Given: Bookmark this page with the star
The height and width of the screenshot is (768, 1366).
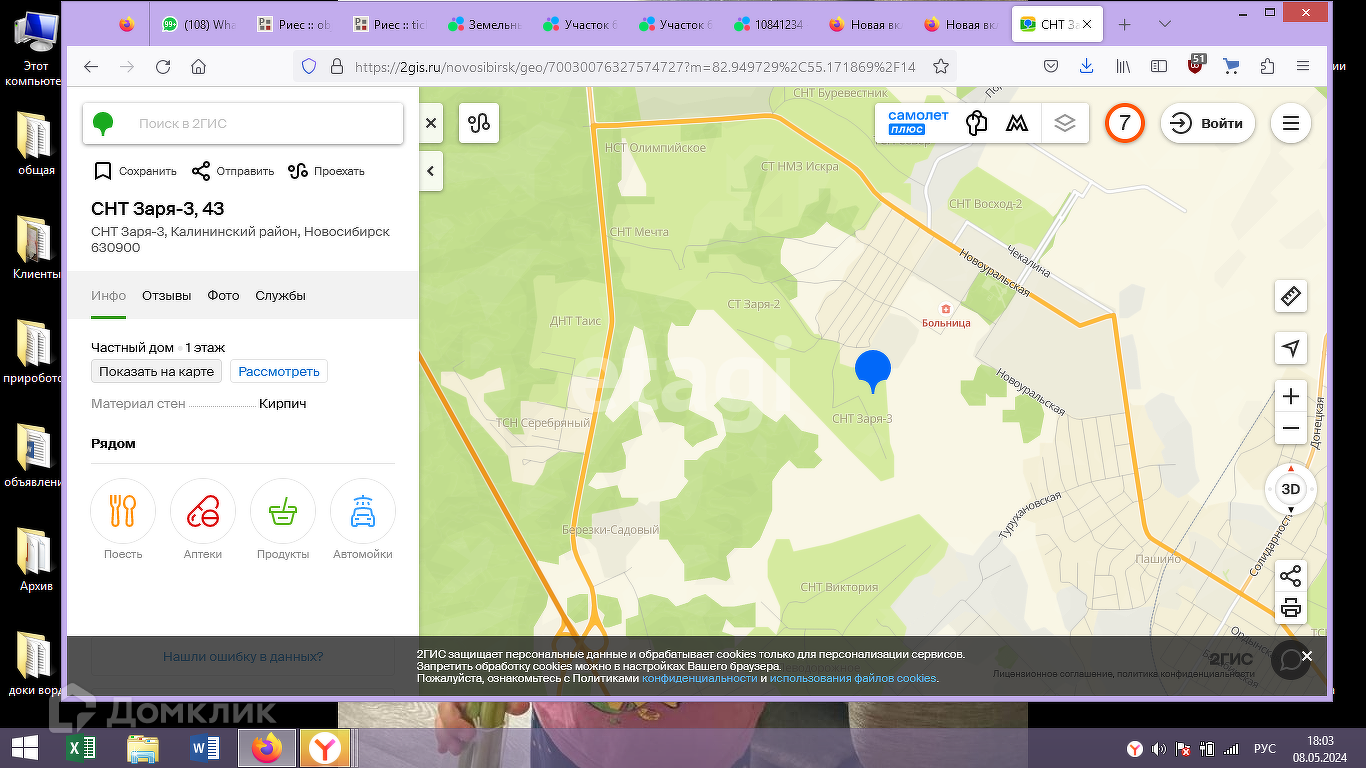Looking at the screenshot, I should coord(940,67).
